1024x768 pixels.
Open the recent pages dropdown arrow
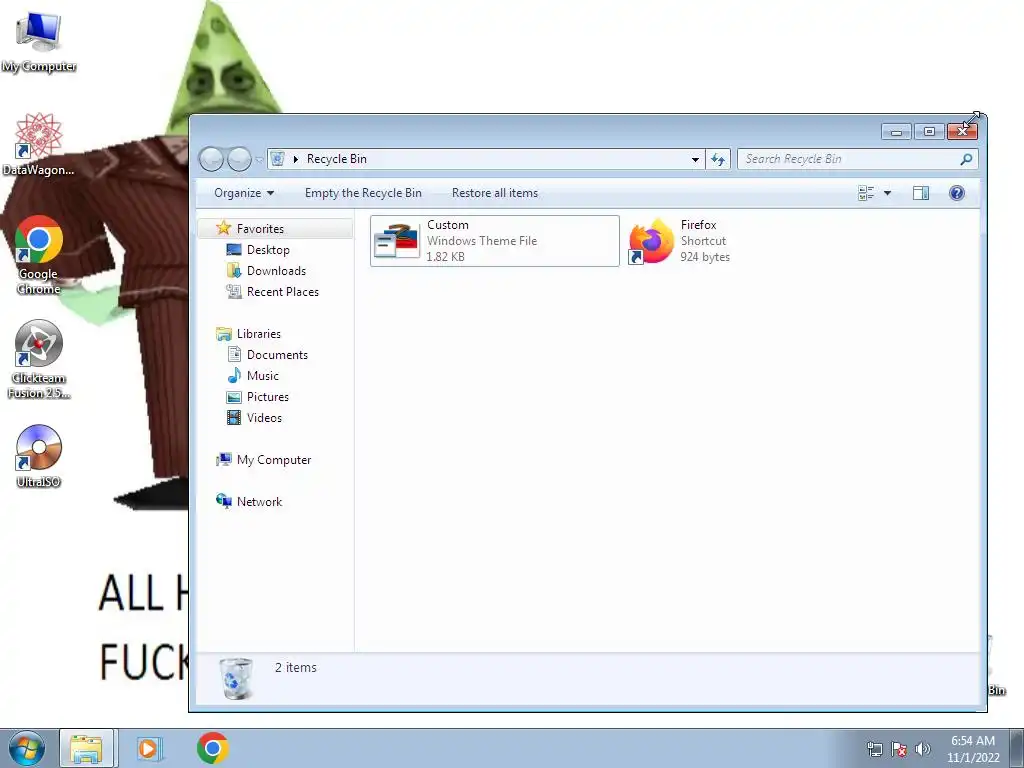pos(259,159)
